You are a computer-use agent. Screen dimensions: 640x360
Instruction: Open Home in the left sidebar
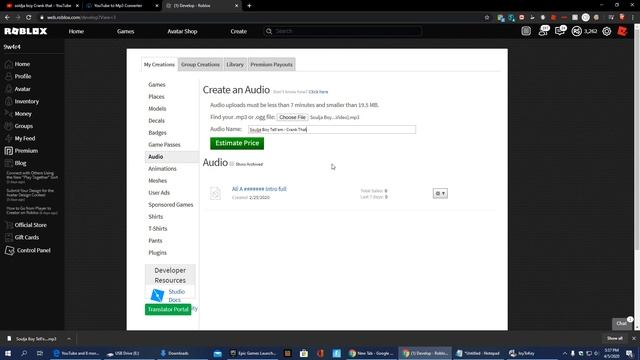point(22,64)
